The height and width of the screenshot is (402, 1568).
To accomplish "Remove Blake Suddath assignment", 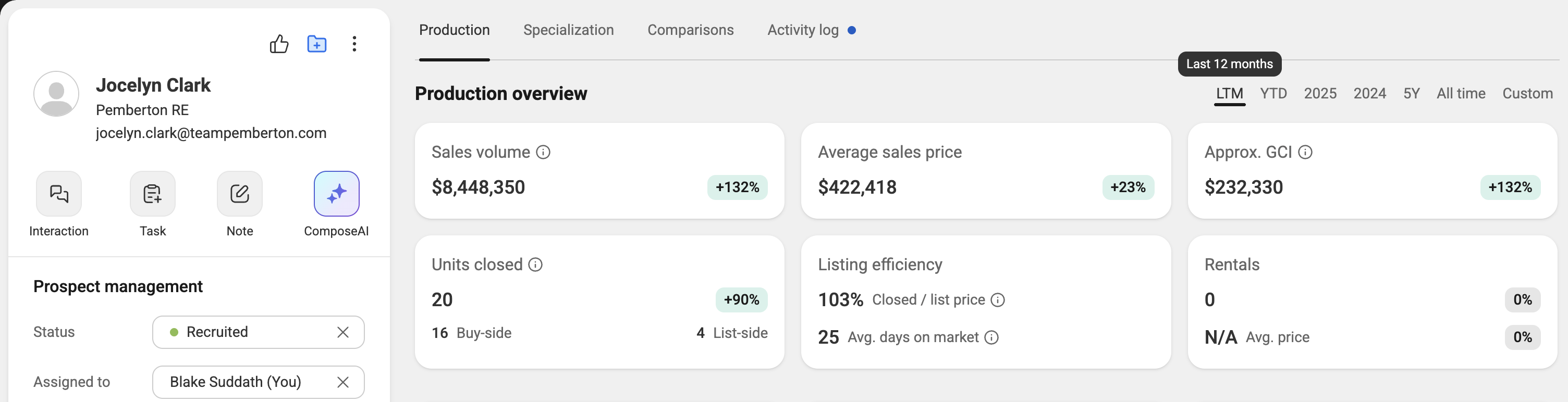I will (342, 382).
